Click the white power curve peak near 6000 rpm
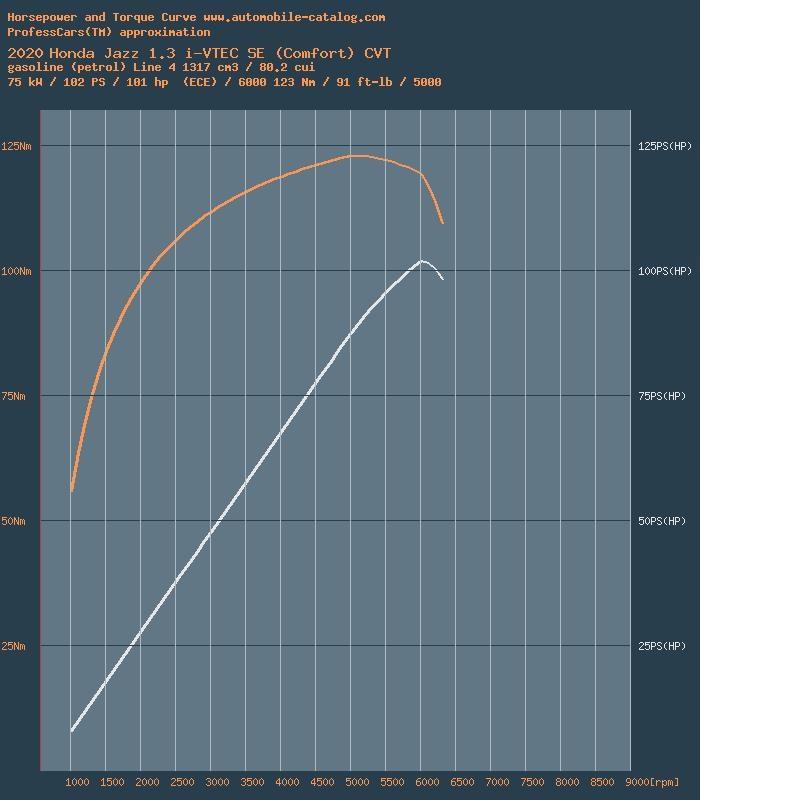The image size is (800, 800). coord(422,261)
